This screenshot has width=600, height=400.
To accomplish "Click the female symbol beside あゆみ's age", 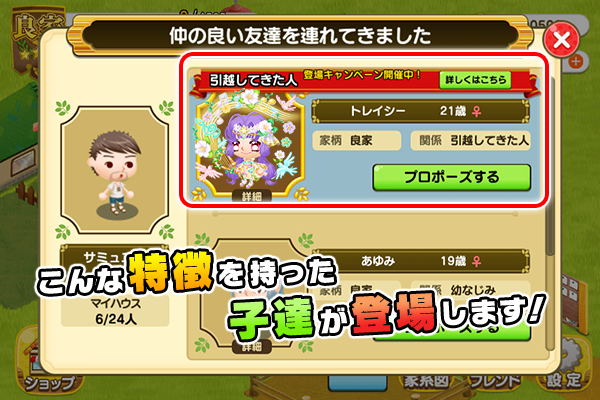I will (x=477, y=261).
